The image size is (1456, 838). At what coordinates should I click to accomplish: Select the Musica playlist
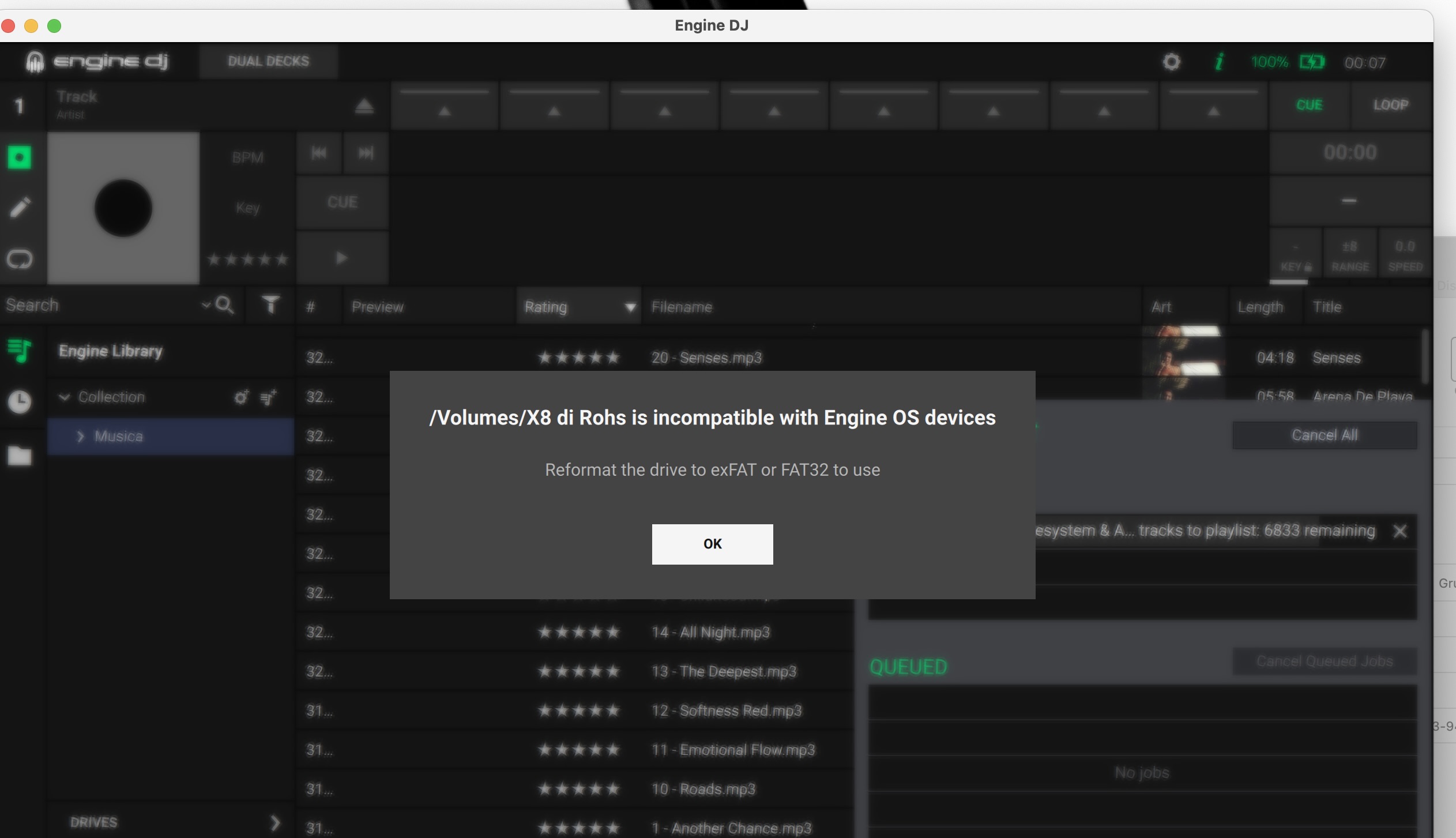pyautogui.click(x=171, y=437)
